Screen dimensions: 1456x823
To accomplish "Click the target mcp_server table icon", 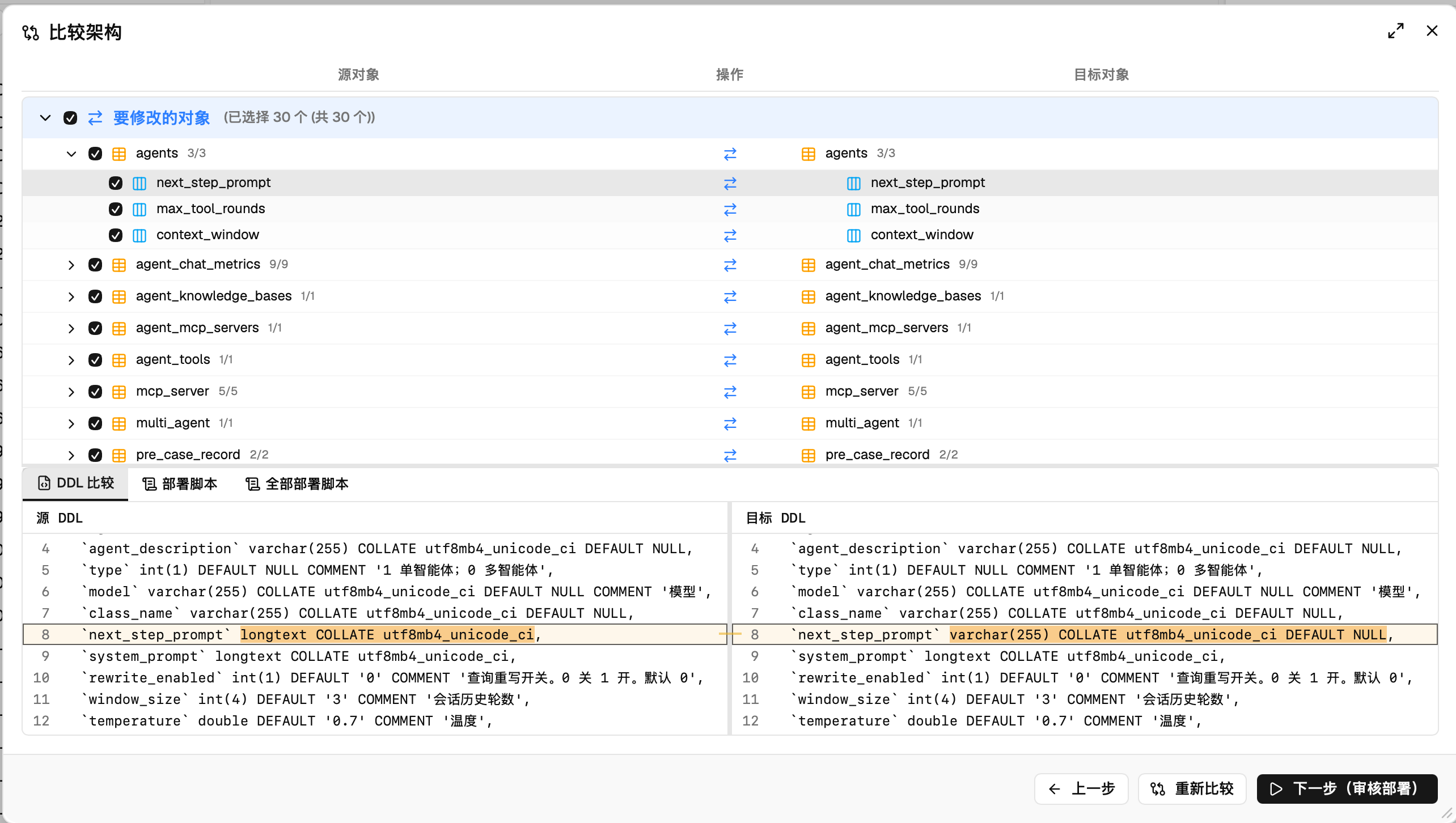I will [x=809, y=392].
